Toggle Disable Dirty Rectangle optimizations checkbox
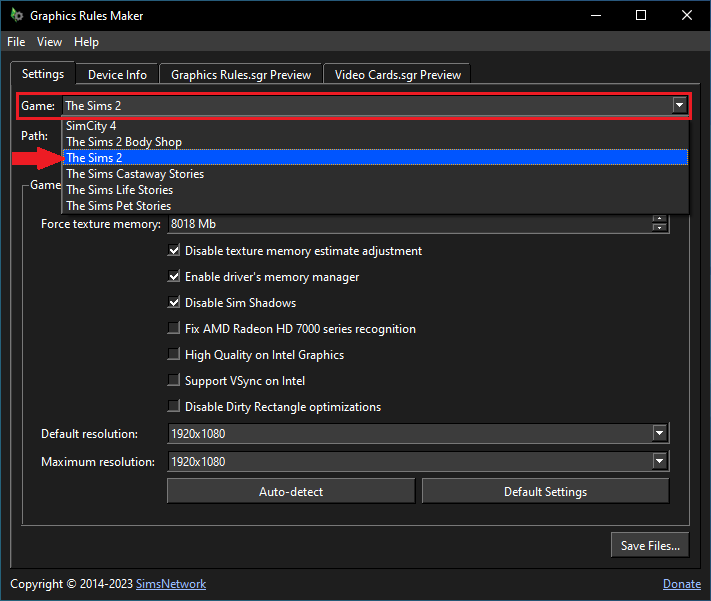 tap(174, 407)
